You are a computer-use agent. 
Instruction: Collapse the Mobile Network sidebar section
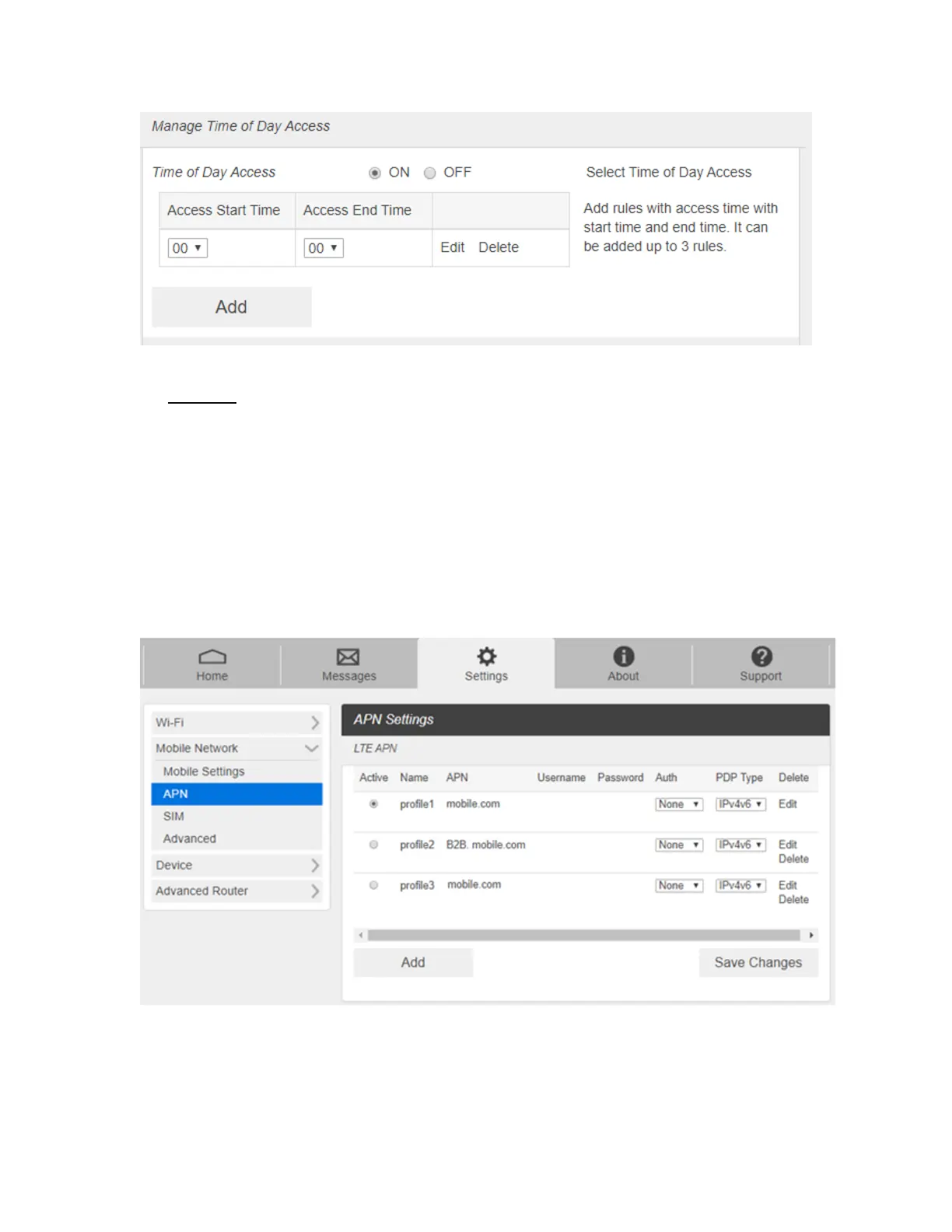(x=236, y=748)
